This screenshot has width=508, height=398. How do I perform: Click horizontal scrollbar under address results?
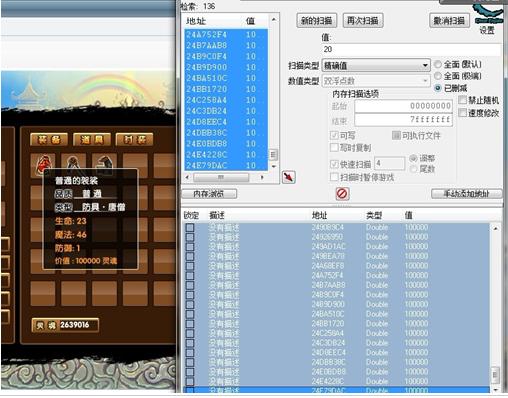[225, 177]
